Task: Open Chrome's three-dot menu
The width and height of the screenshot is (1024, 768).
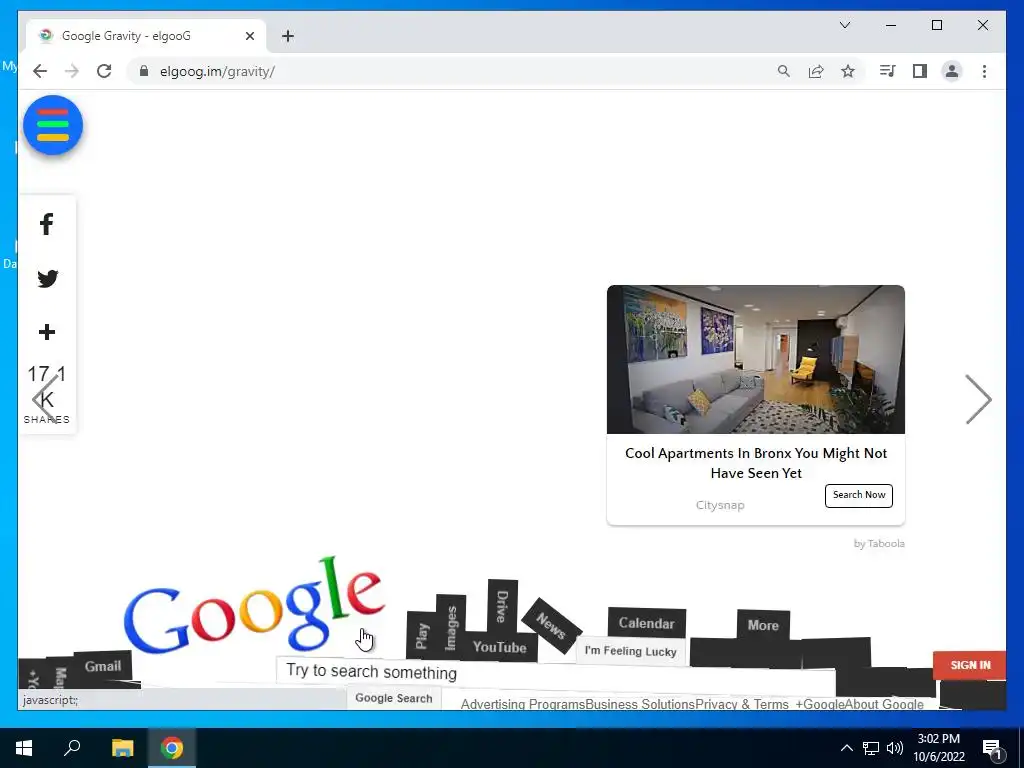Action: (984, 71)
